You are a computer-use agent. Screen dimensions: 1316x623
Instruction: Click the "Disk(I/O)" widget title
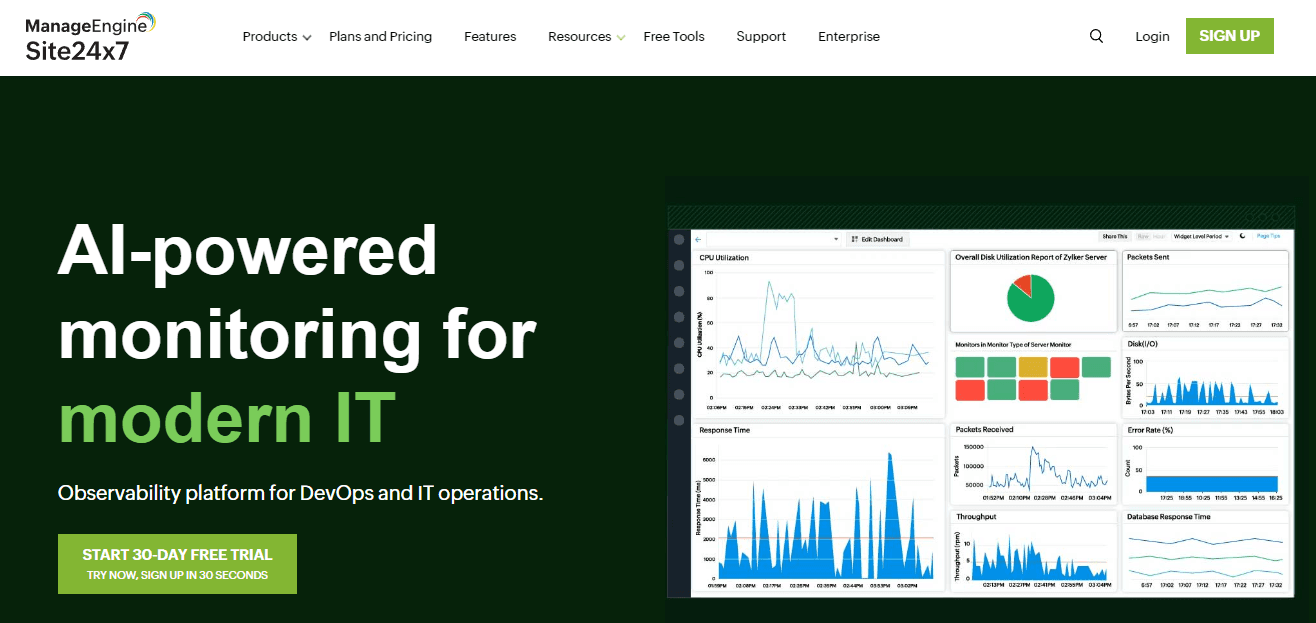(x=1142, y=344)
